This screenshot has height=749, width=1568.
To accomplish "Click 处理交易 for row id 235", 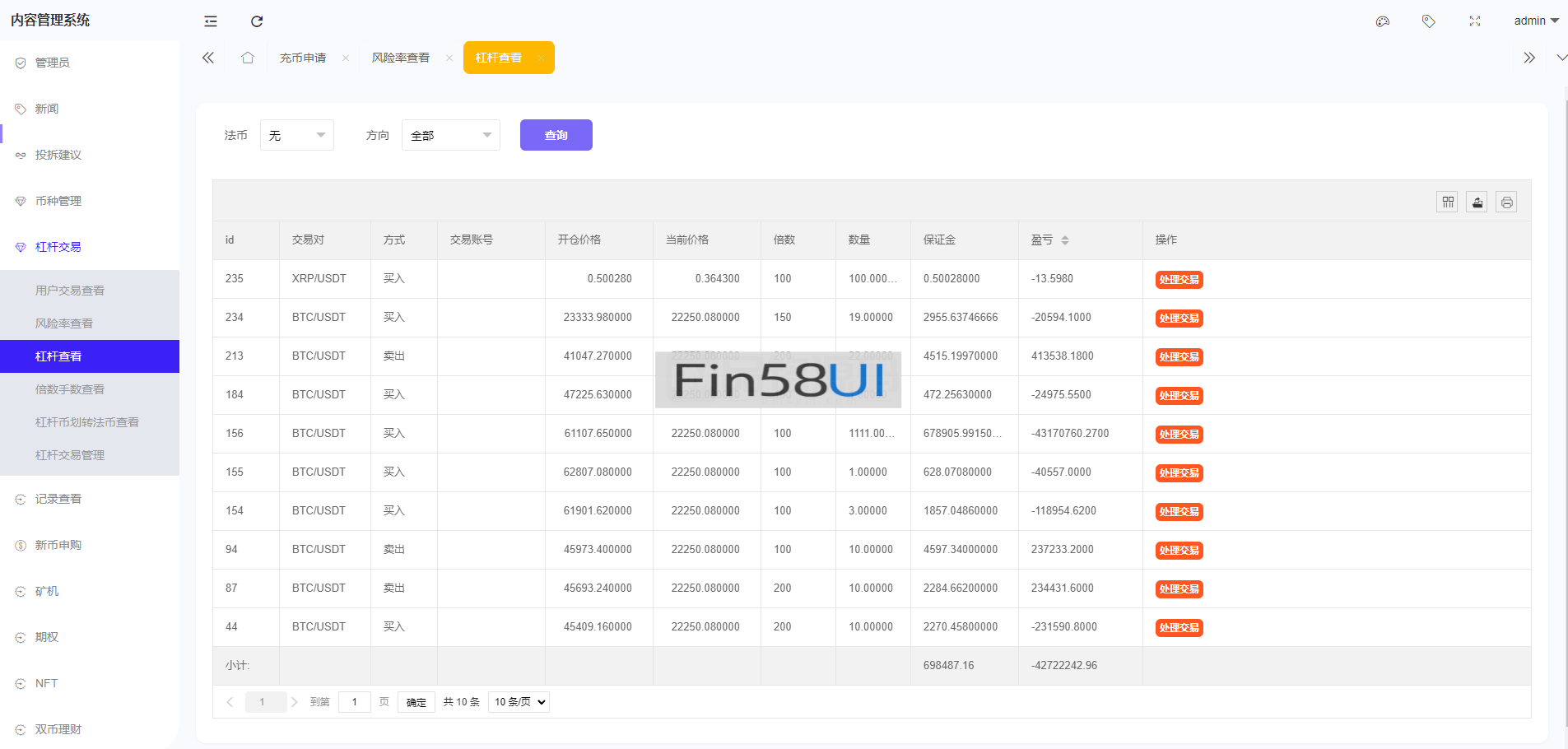I will (1179, 280).
